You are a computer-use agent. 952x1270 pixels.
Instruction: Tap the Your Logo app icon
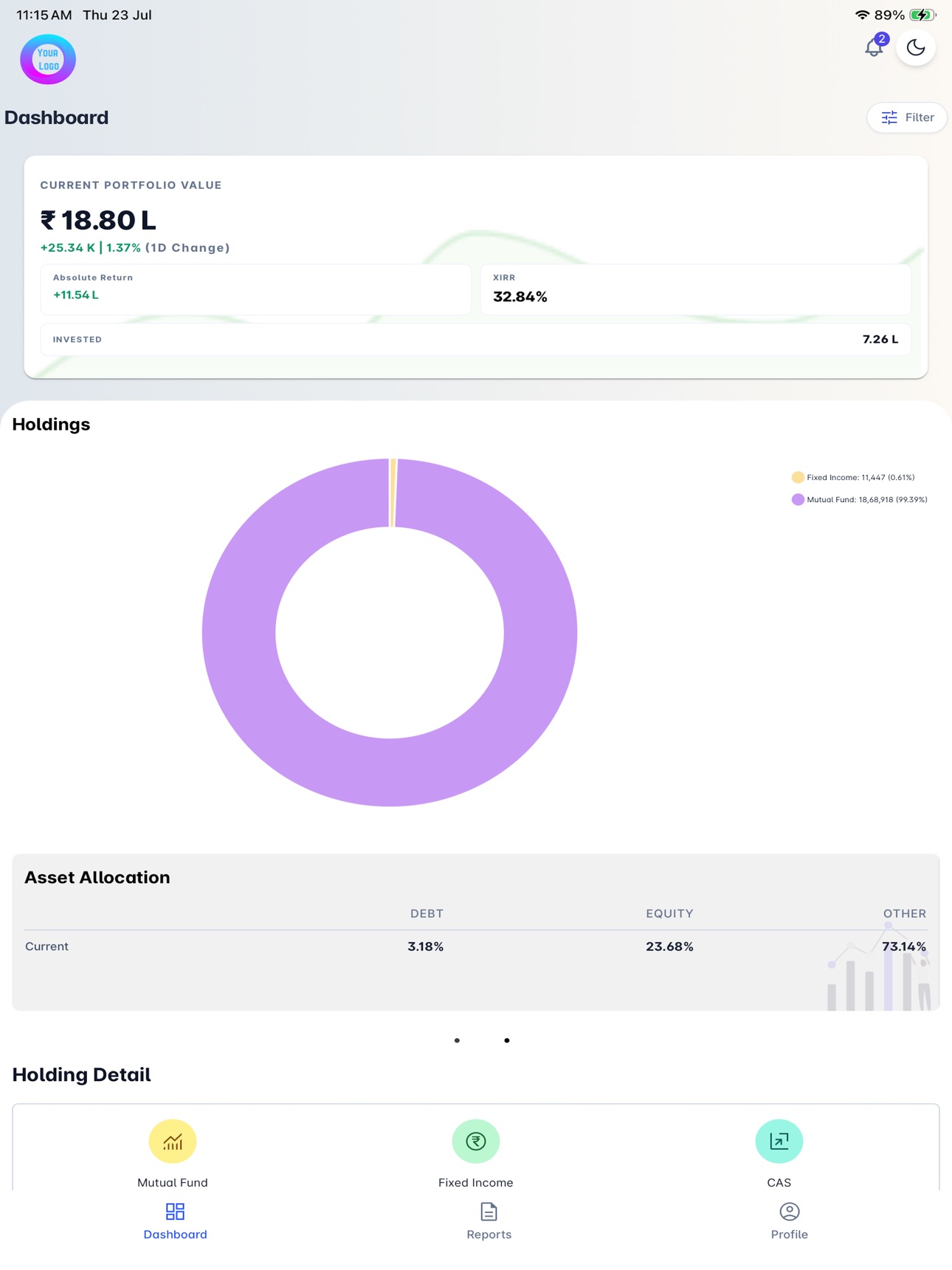click(x=48, y=59)
